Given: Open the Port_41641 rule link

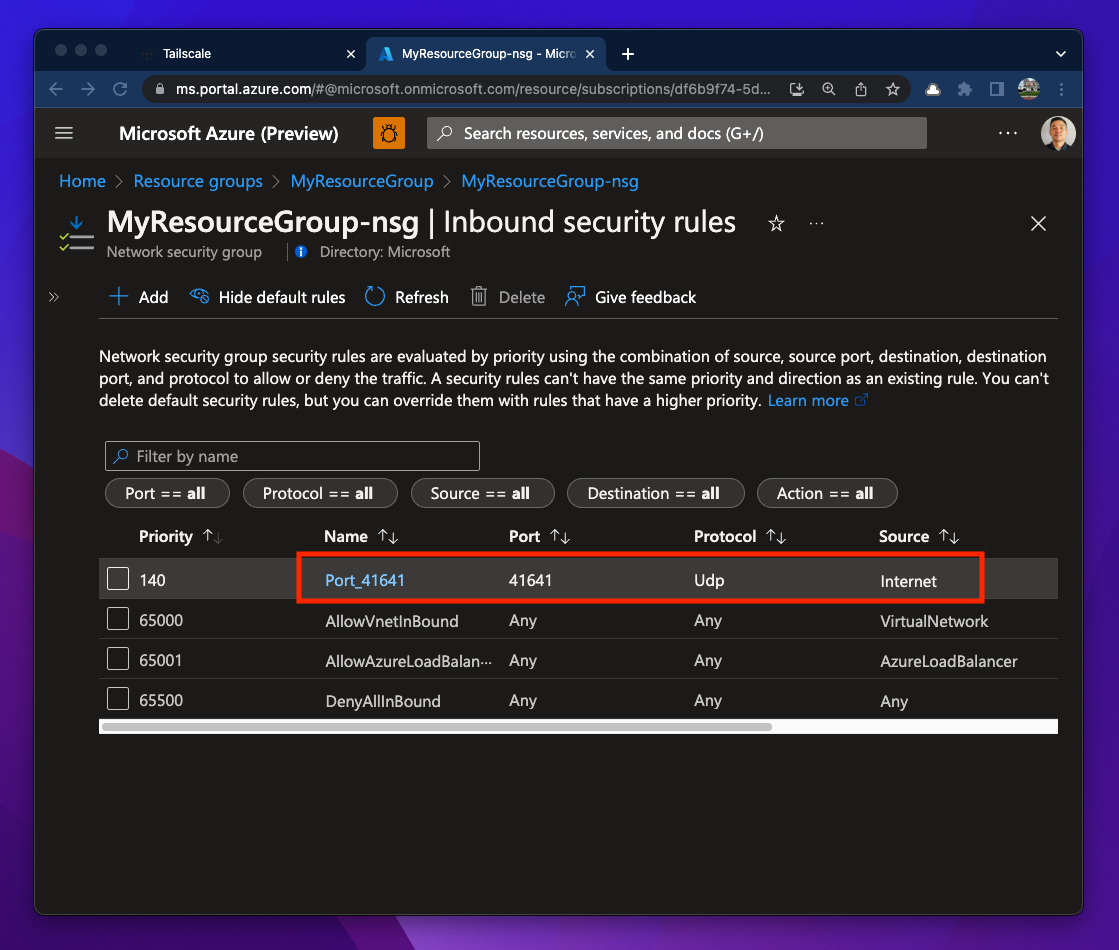Looking at the screenshot, I should pyautogui.click(x=365, y=580).
